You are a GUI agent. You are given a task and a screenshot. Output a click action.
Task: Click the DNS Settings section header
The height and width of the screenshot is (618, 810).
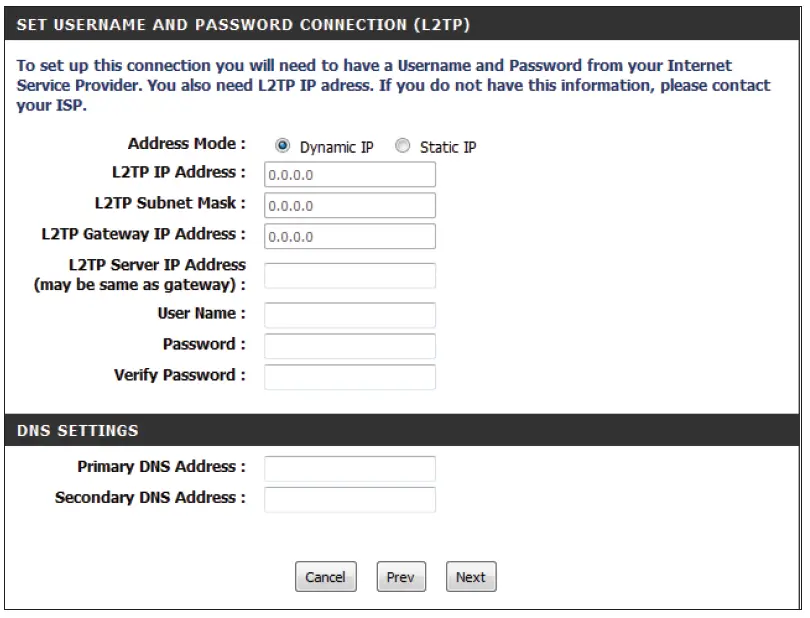tap(78, 431)
